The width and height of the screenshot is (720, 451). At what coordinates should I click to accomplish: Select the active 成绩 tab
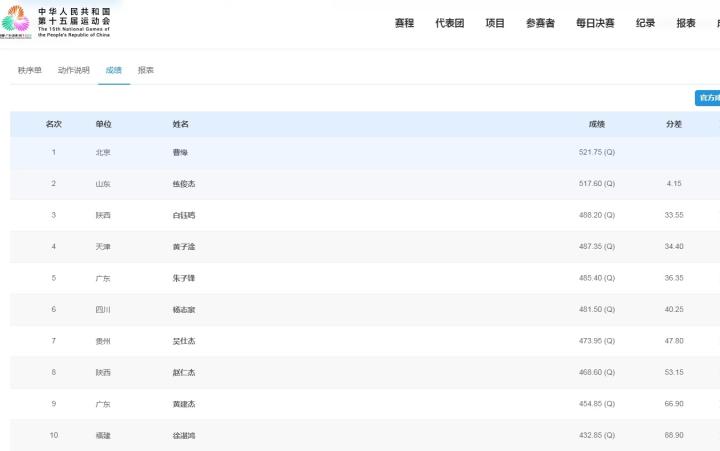(113, 70)
